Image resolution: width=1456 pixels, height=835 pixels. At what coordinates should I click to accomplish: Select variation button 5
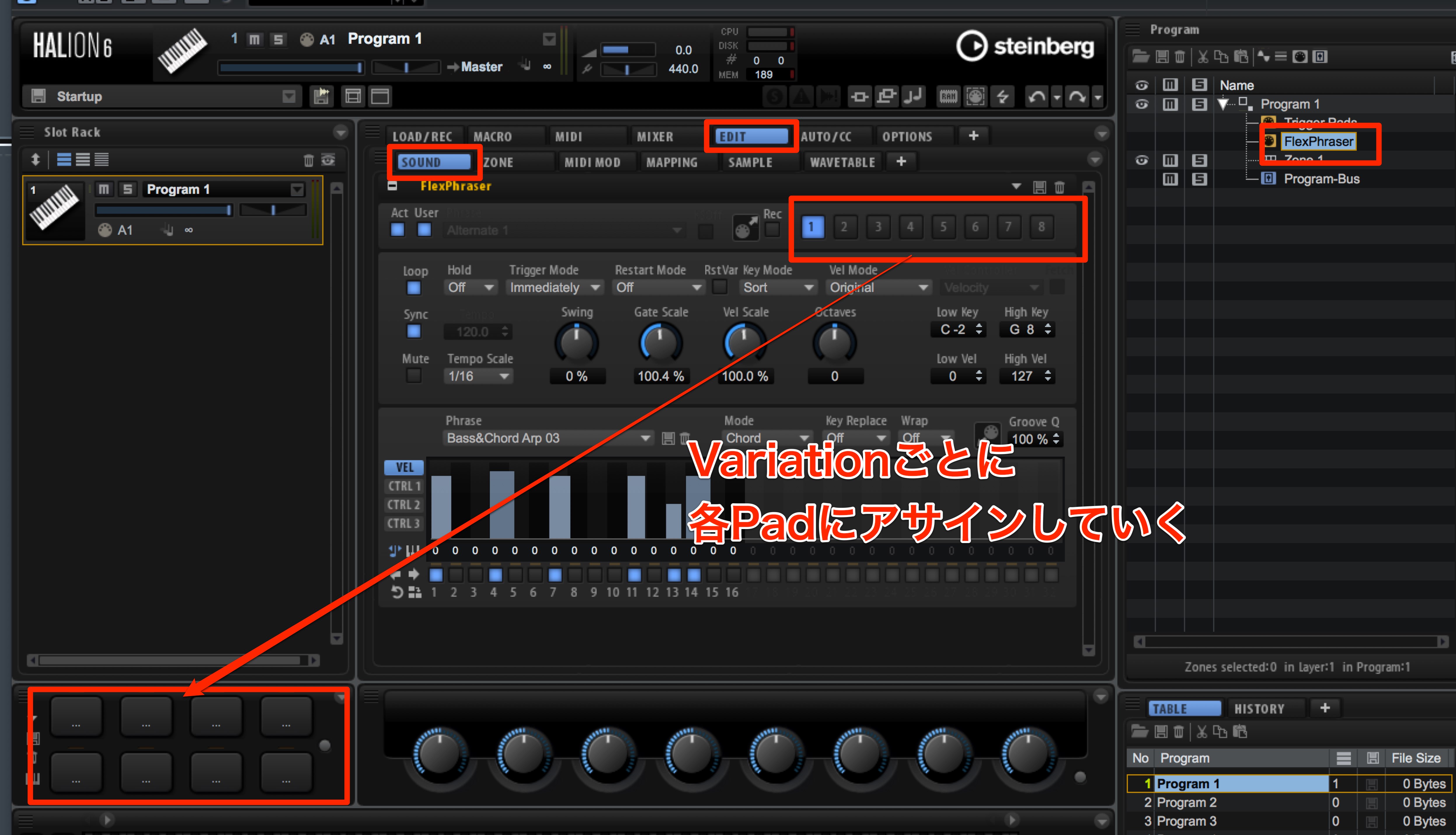tap(943, 227)
